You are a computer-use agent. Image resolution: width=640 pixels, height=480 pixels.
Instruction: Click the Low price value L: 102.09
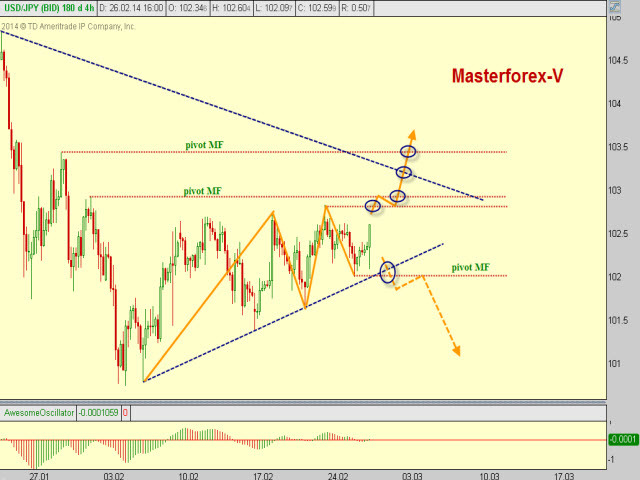[x=274, y=8]
